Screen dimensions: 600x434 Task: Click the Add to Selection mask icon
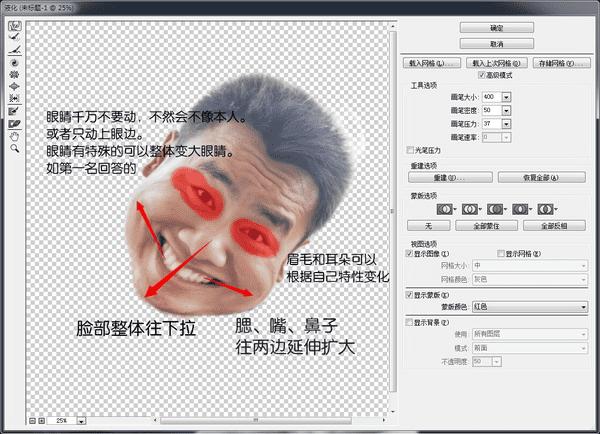(x=471, y=209)
